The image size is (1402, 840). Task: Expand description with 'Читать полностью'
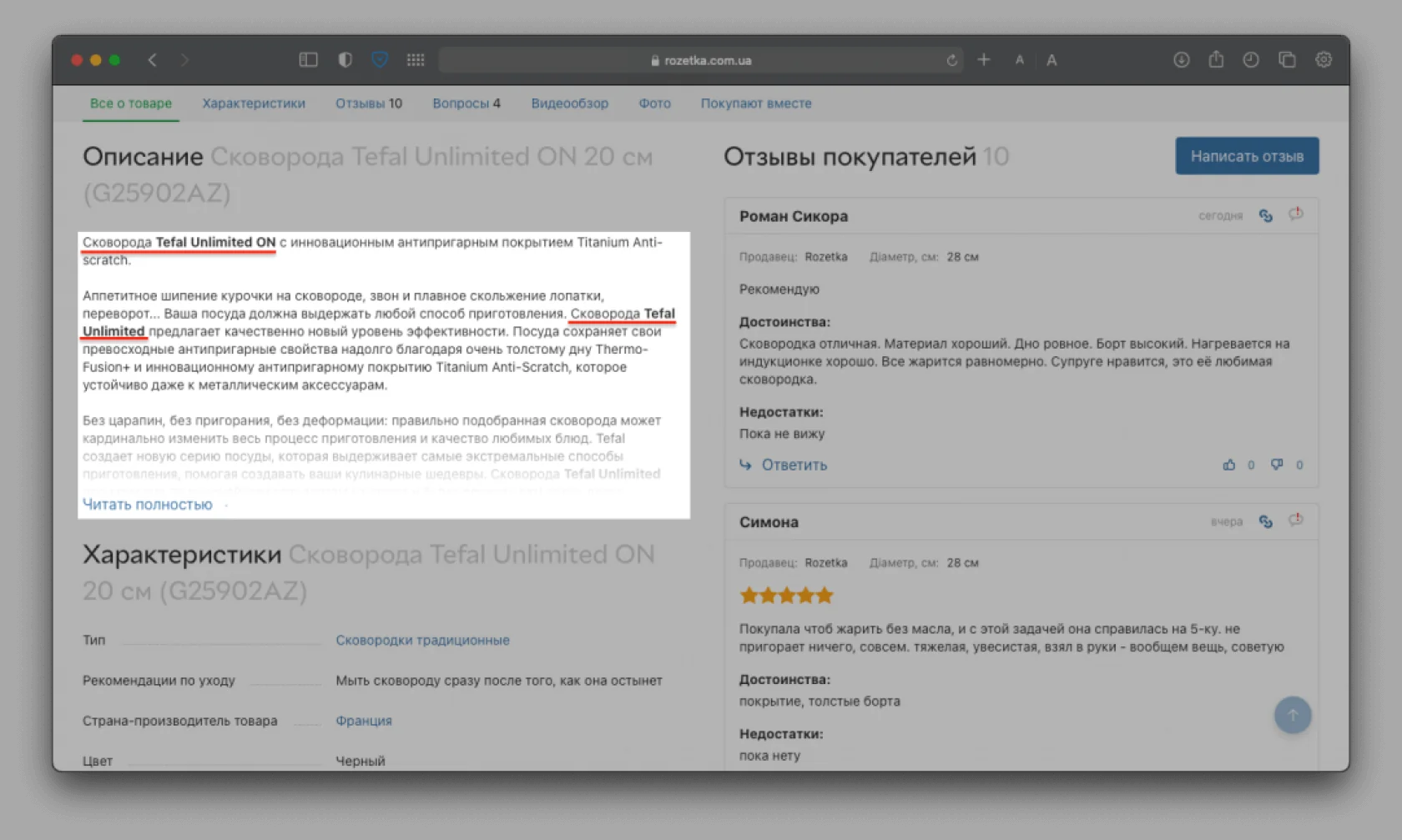click(148, 505)
